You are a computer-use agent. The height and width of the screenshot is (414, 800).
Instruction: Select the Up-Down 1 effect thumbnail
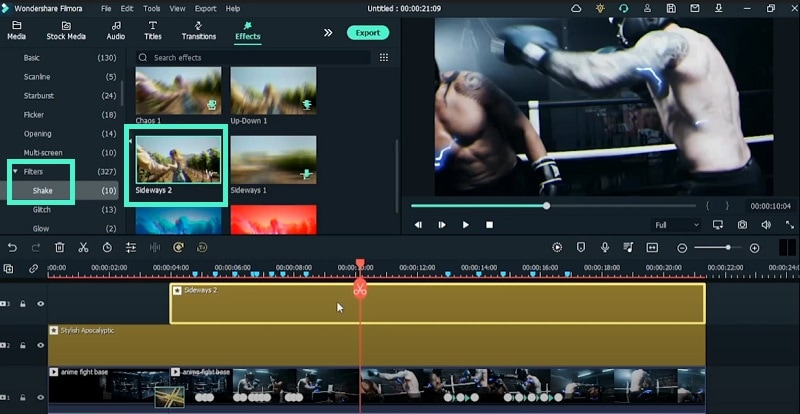coord(273,90)
